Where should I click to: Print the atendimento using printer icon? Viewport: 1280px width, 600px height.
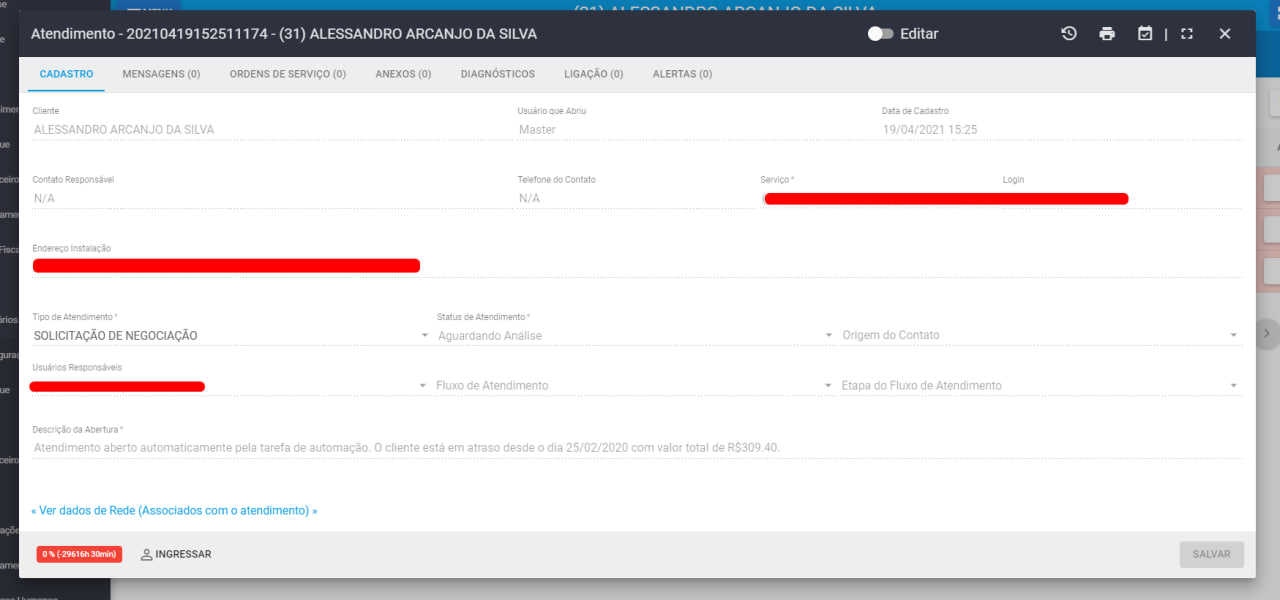1107,34
